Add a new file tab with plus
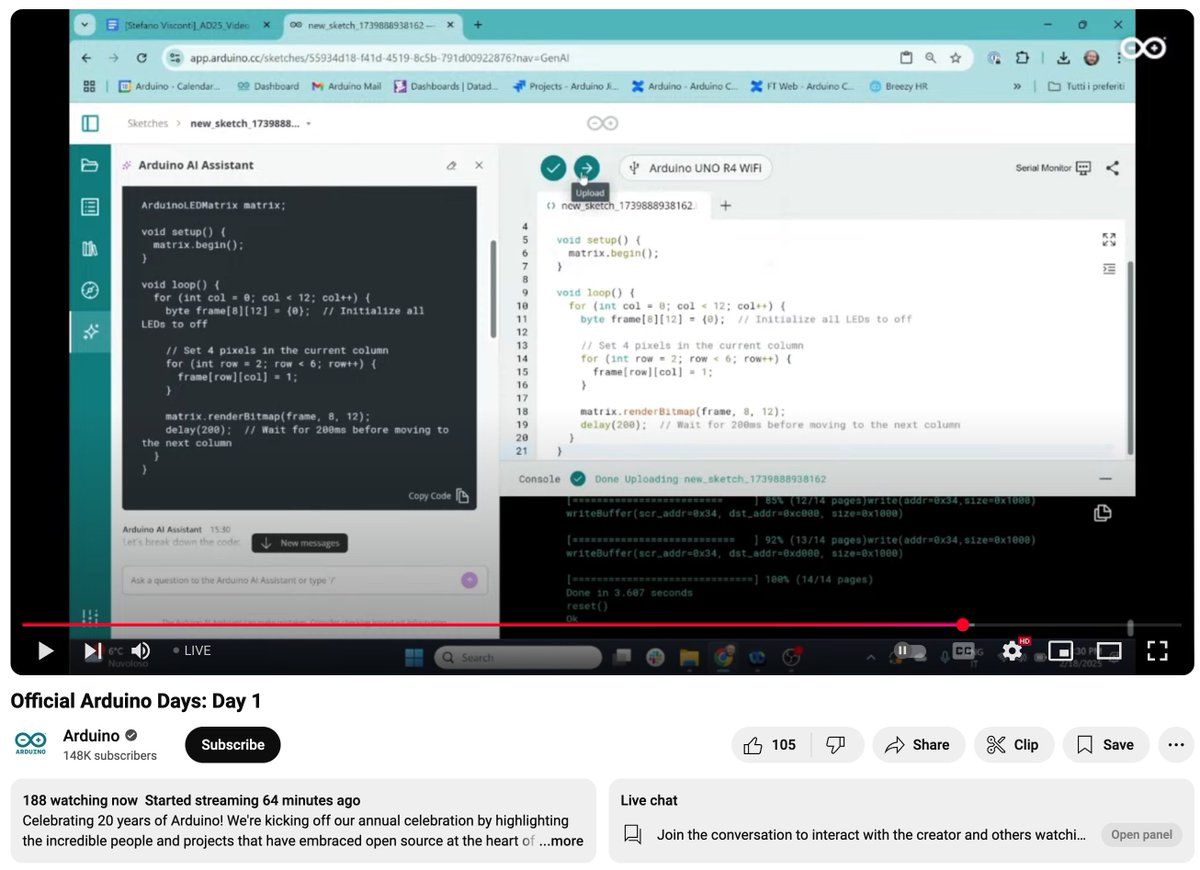The width and height of the screenshot is (1200, 870). pyautogui.click(x=726, y=206)
